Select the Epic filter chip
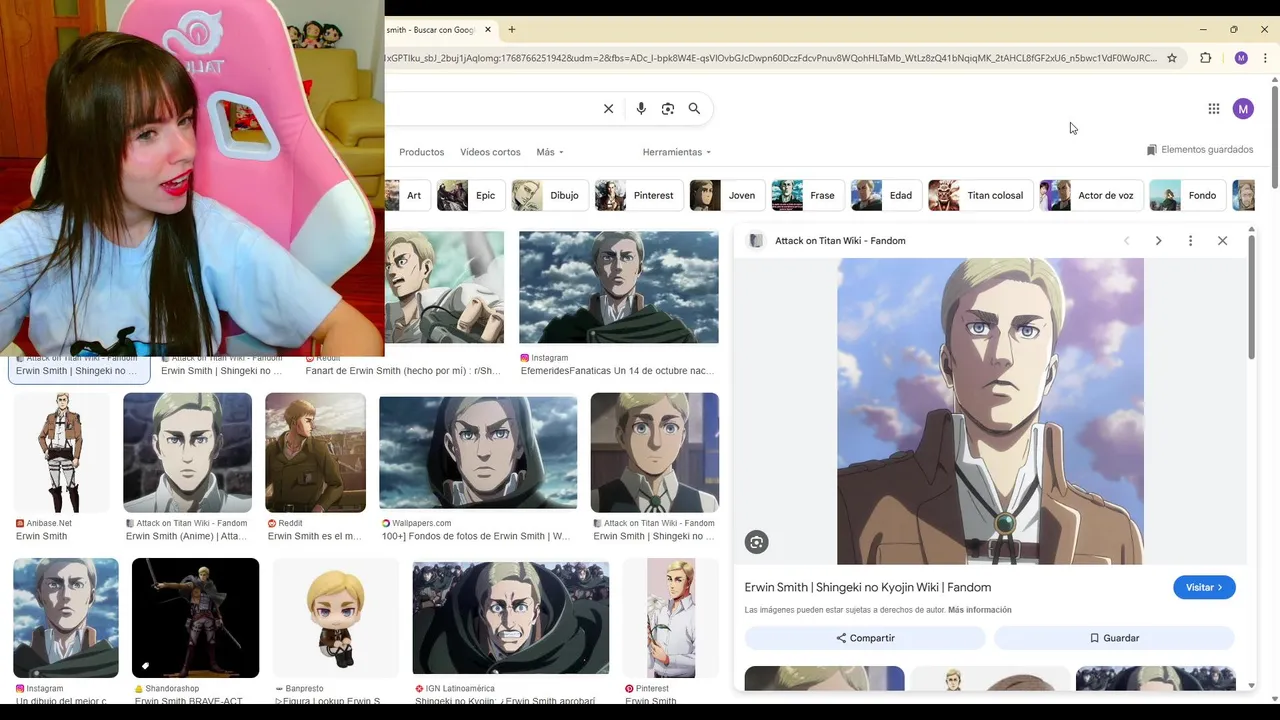This screenshot has height=720, width=1280. pyautogui.click(x=470, y=195)
